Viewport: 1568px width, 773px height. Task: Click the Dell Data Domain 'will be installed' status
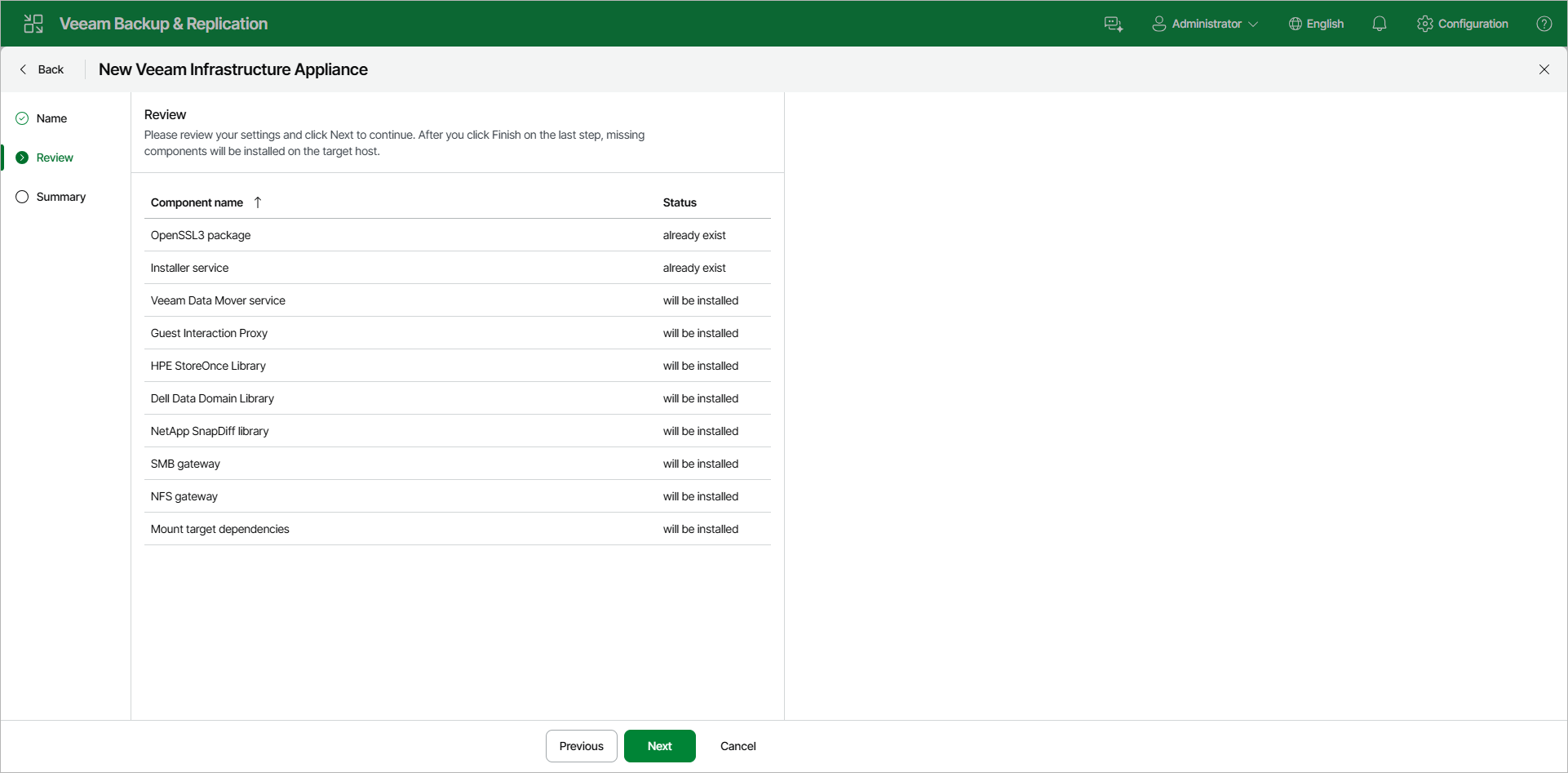701,398
